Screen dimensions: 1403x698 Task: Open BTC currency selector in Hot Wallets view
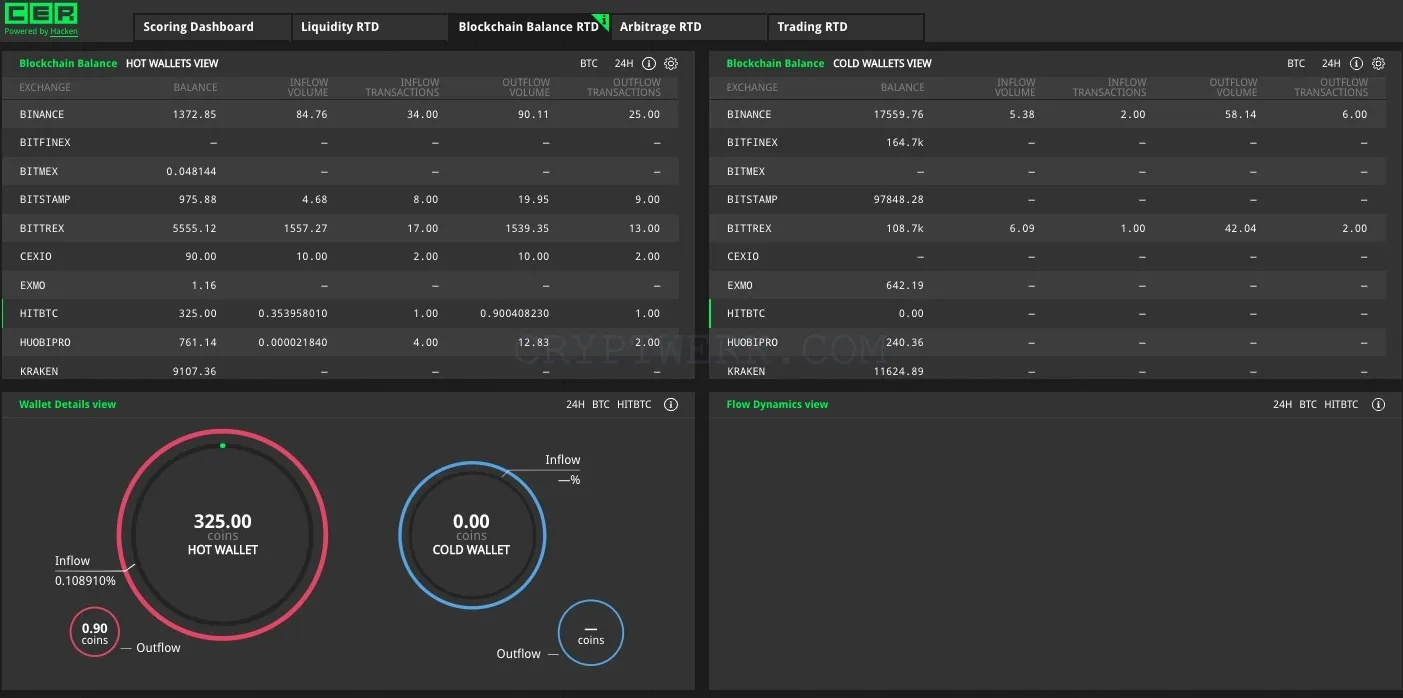[x=589, y=63]
